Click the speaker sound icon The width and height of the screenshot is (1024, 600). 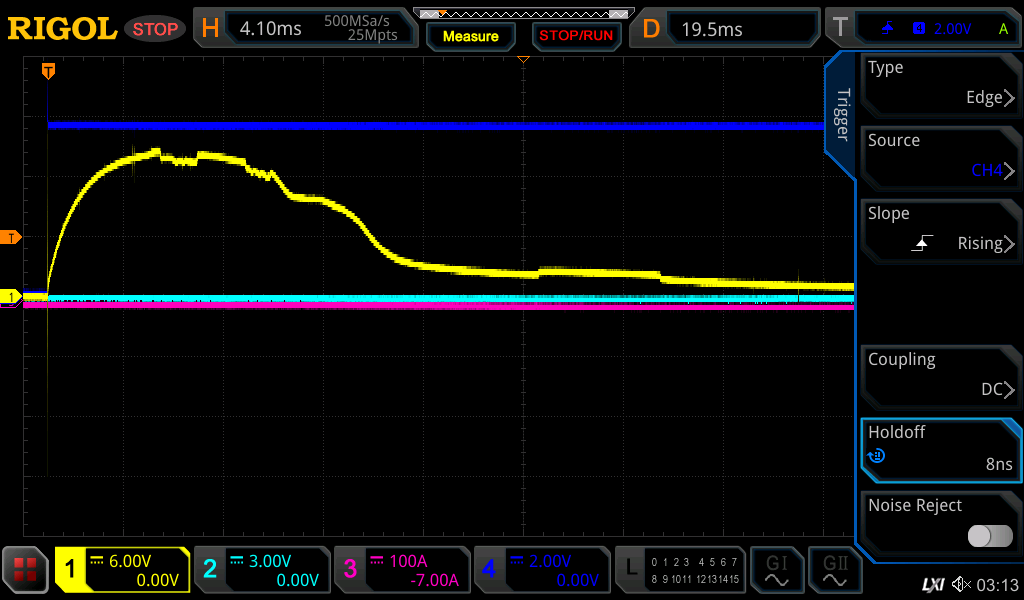[961, 583]
